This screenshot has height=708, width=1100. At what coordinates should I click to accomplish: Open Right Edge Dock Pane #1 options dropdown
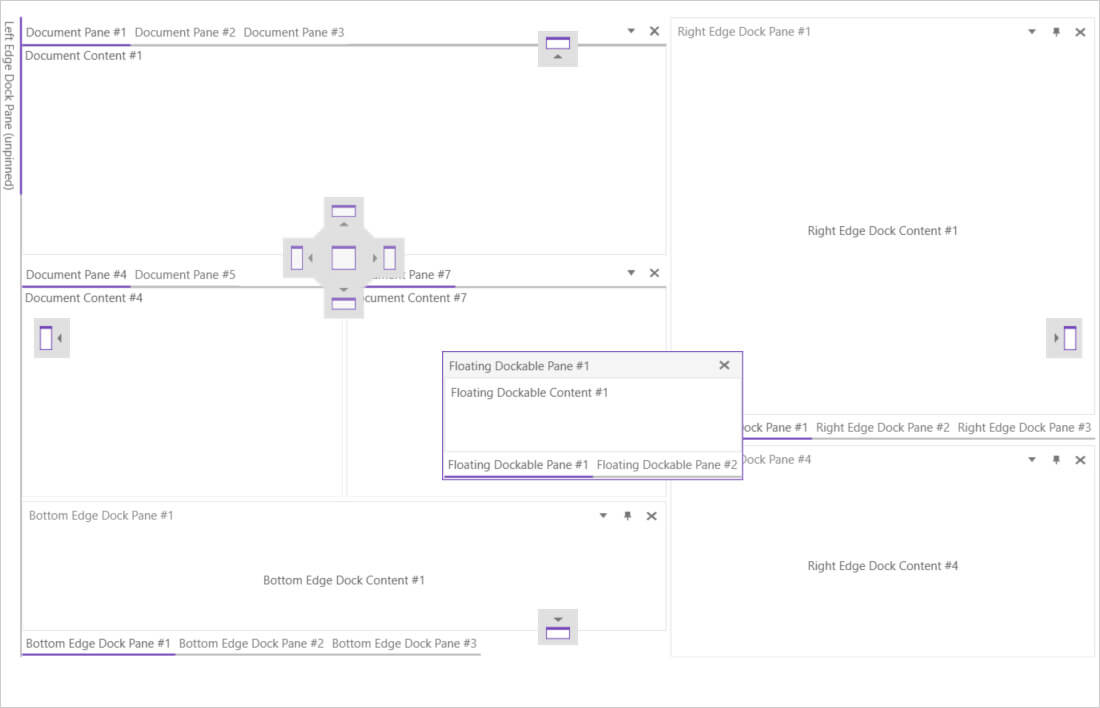1032,32
